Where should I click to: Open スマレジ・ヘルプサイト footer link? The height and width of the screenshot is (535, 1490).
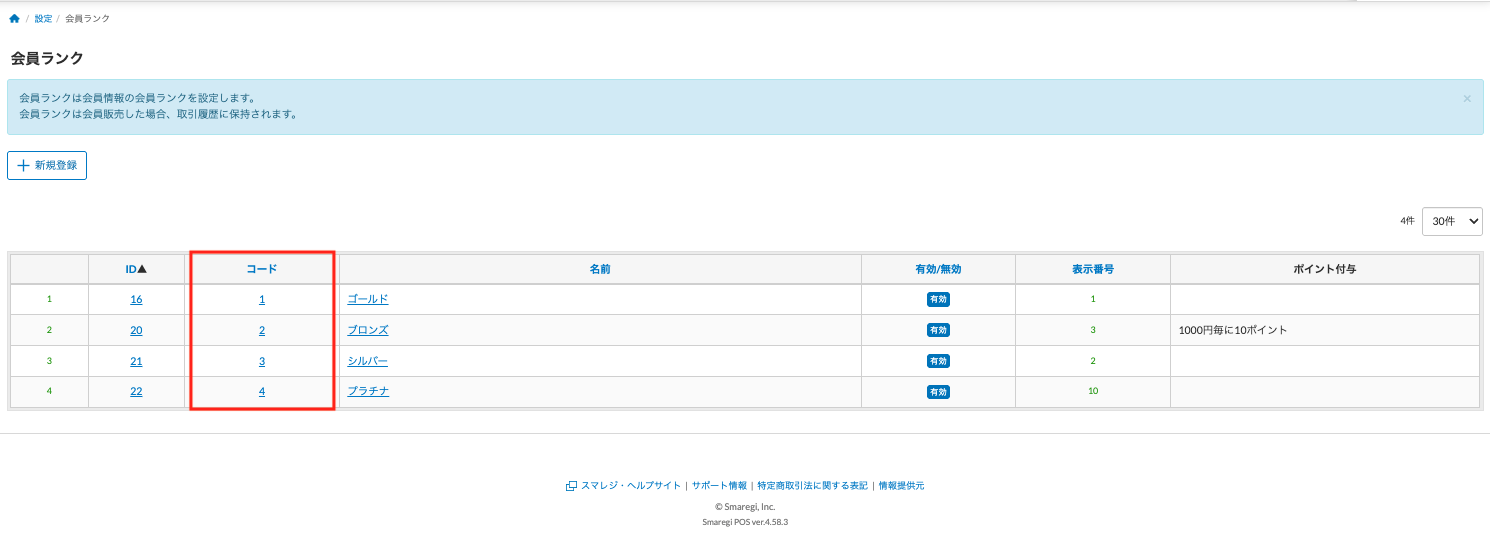(x=630, y=486)
